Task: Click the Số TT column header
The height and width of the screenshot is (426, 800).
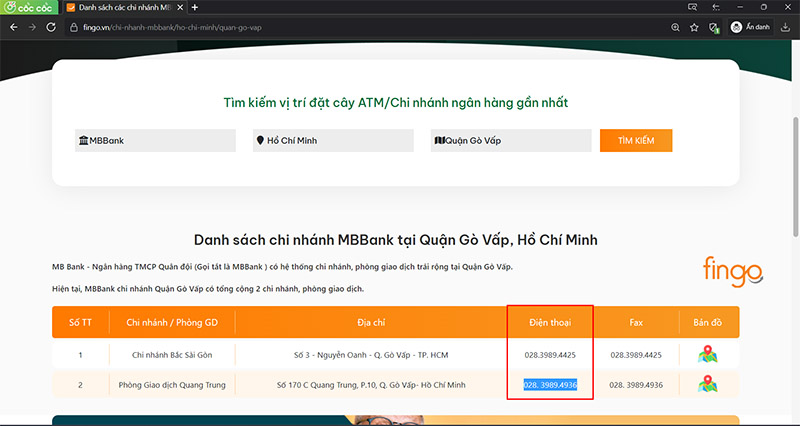Action: (80, 322)
